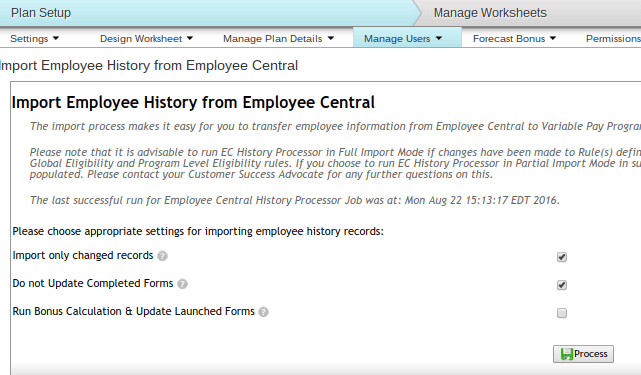Open the Manage Users dropdown

click(x=407, y=38)
